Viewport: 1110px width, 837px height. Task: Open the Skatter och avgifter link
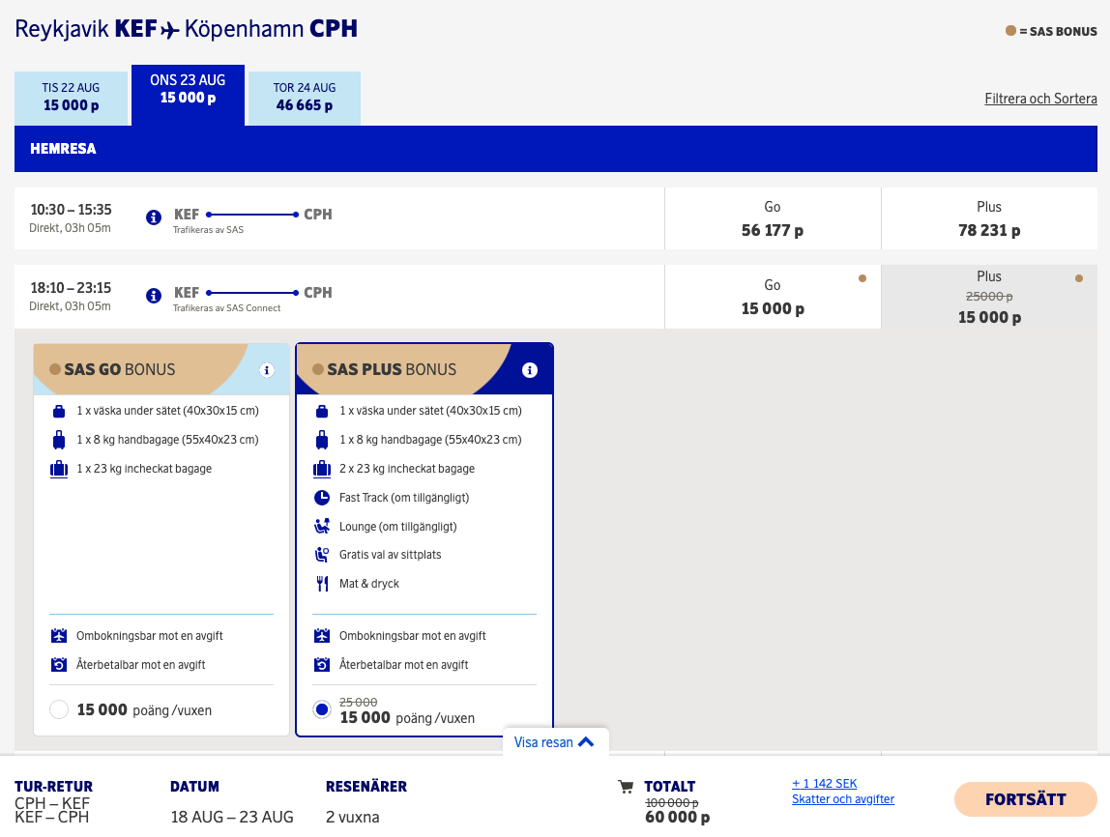click(x=843, y=799)
